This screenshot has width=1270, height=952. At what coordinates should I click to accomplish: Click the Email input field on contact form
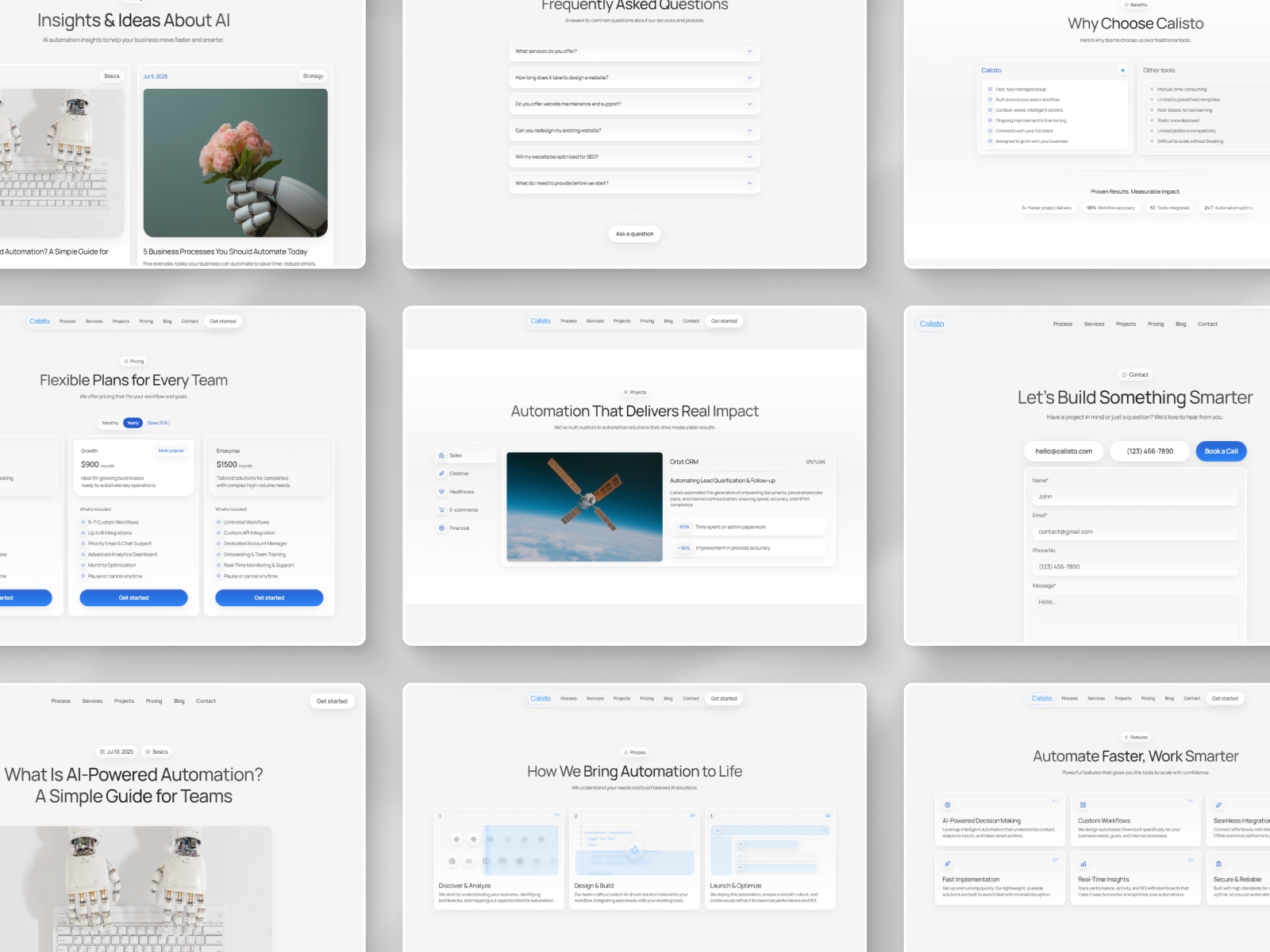1135,532
